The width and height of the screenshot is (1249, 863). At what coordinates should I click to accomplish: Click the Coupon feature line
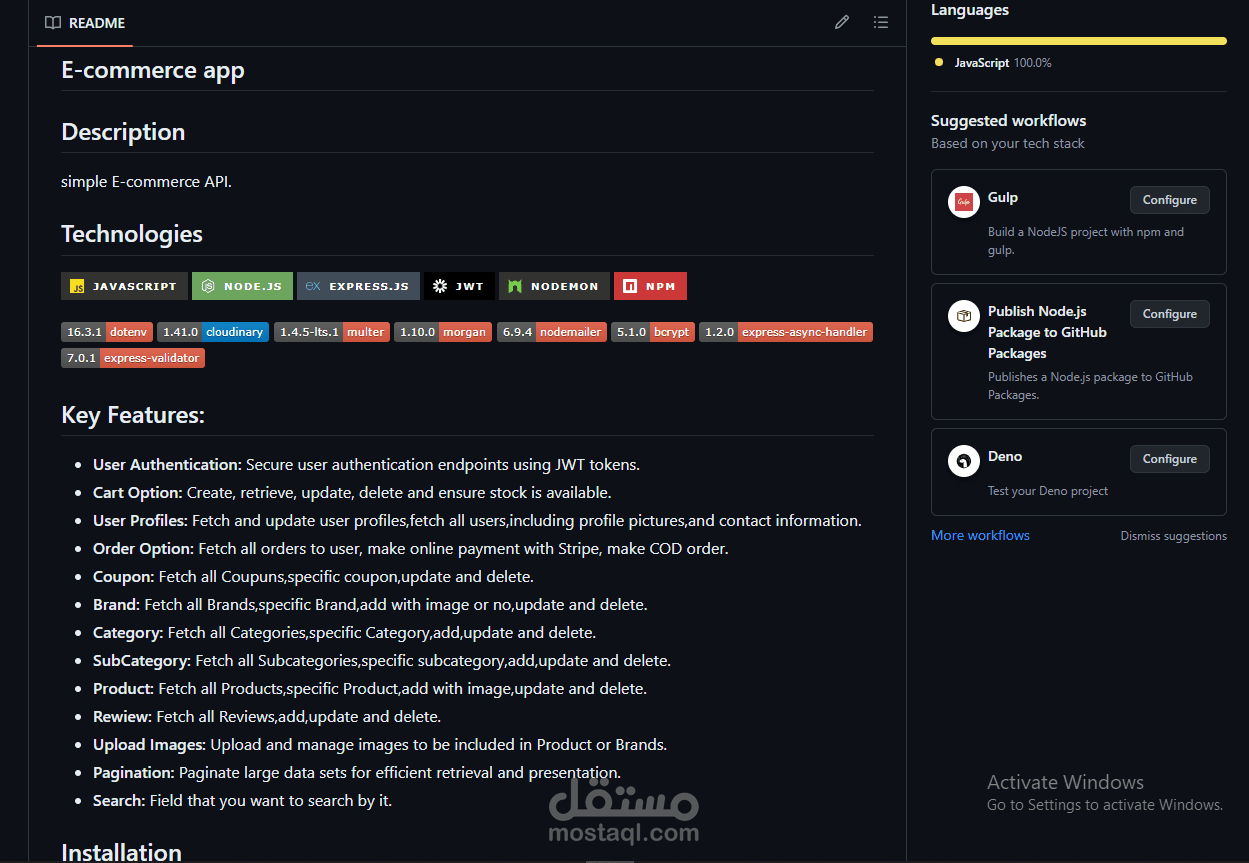[x=313, y=577]
